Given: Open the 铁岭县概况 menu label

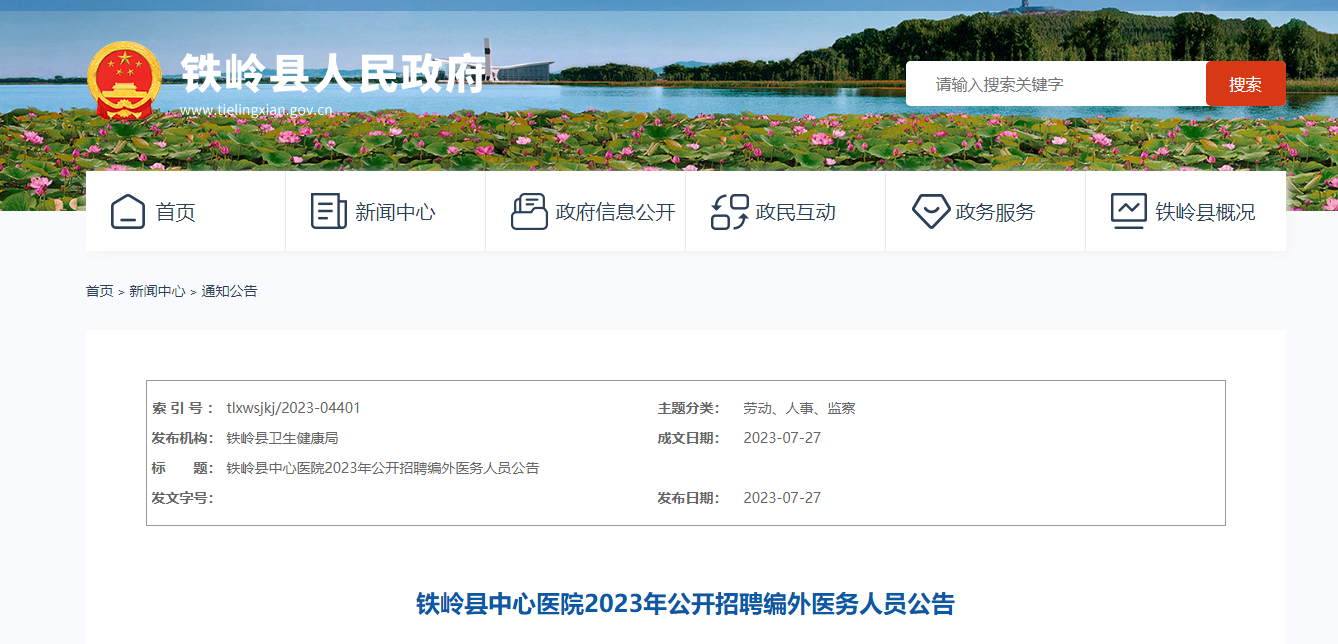Looking at the screenshot, I should [1205, 212].
